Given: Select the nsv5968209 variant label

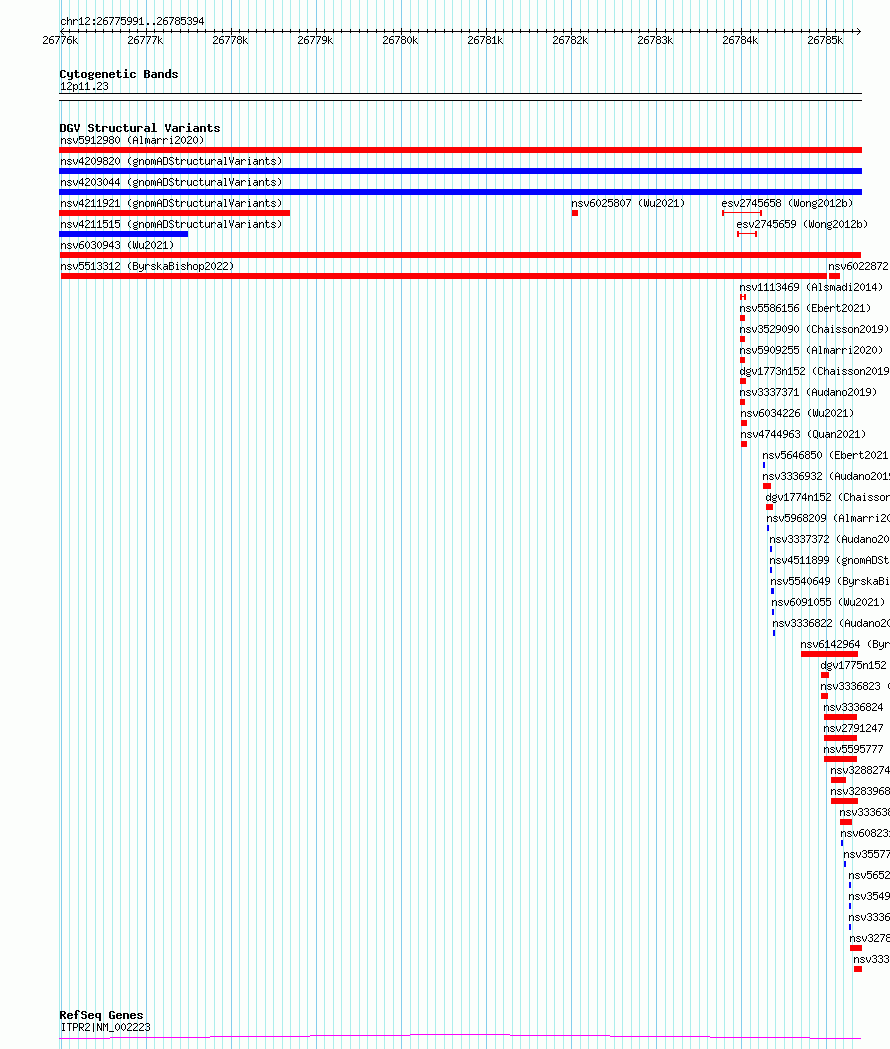Looking at the screenshot, I should [x=828, y=518].
